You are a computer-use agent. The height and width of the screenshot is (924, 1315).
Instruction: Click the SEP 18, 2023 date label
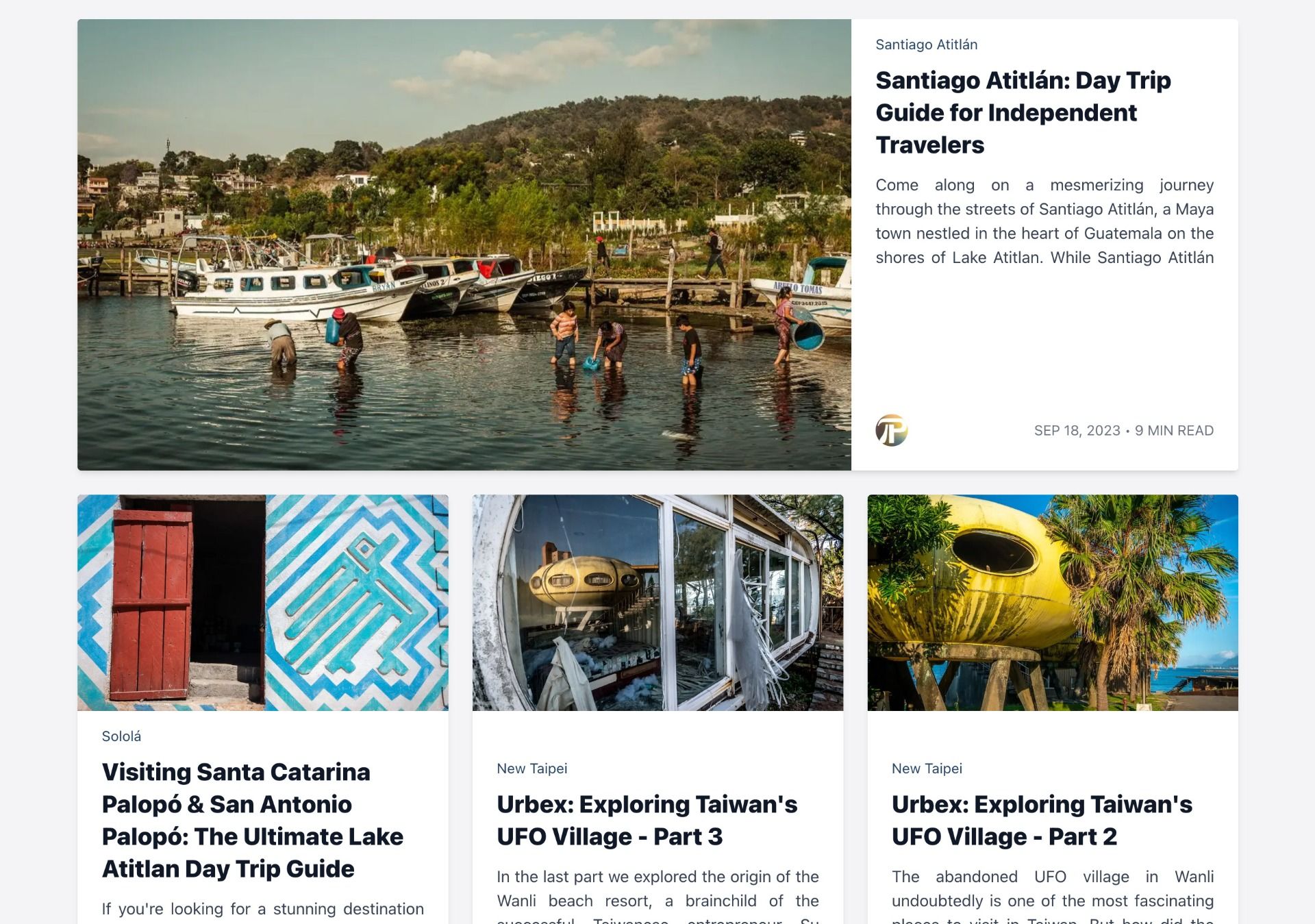pyautogui.click(x=1077, y=431)
